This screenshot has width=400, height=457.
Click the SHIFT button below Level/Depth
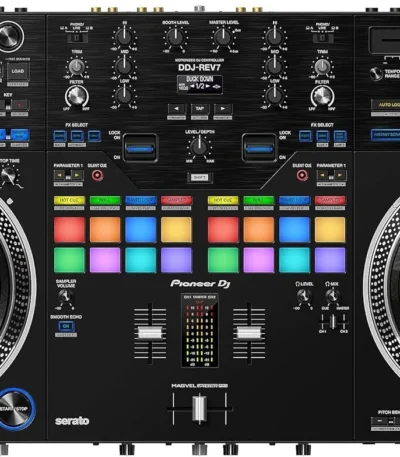(199, 178)
